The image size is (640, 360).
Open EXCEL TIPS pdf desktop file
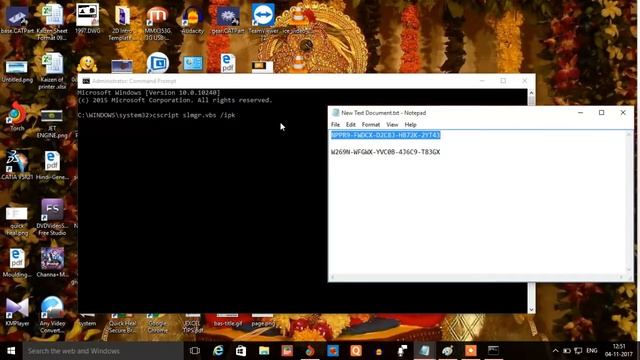192,324
